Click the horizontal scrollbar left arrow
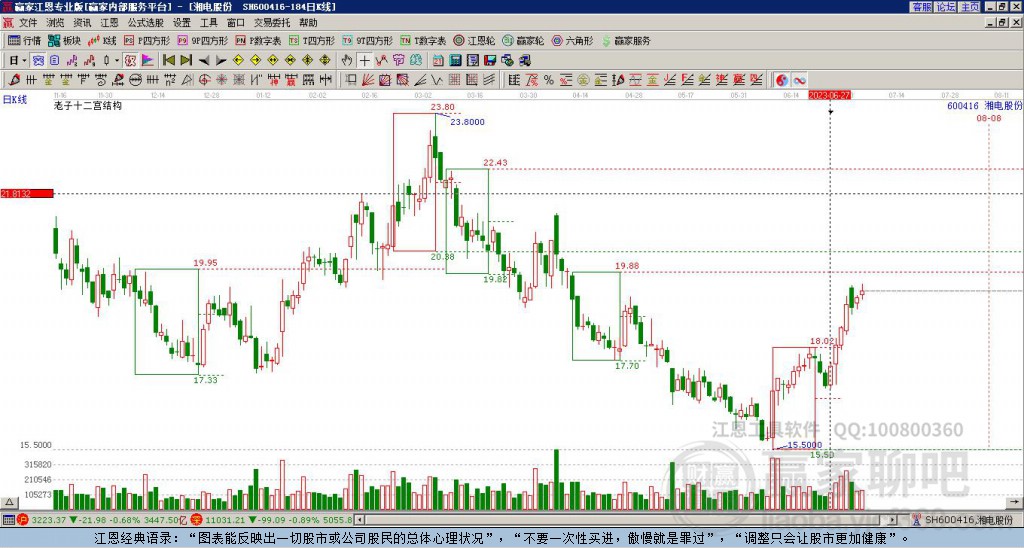 click(359, 520)
